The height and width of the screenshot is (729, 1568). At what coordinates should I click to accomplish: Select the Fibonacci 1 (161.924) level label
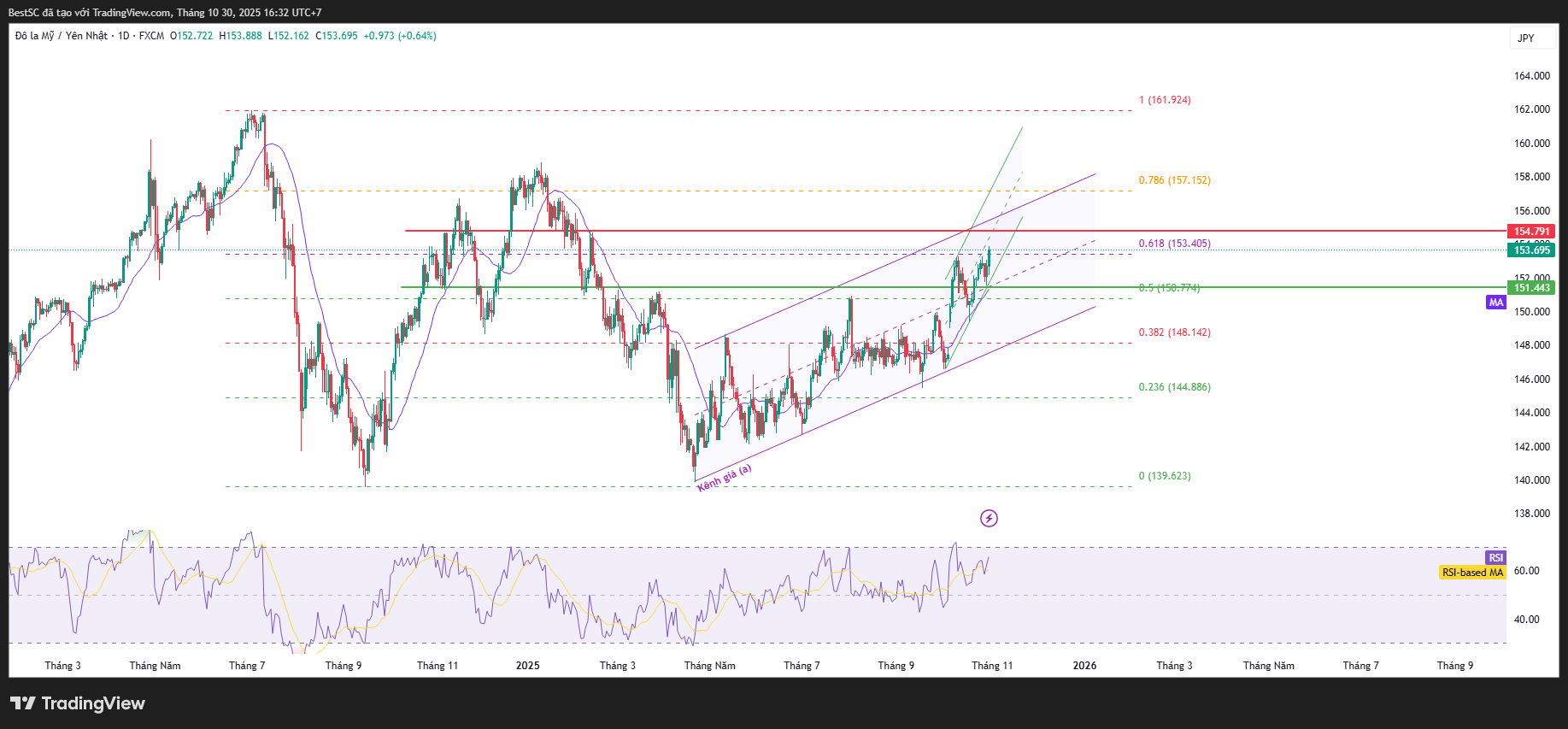(x=1165, y=100)
